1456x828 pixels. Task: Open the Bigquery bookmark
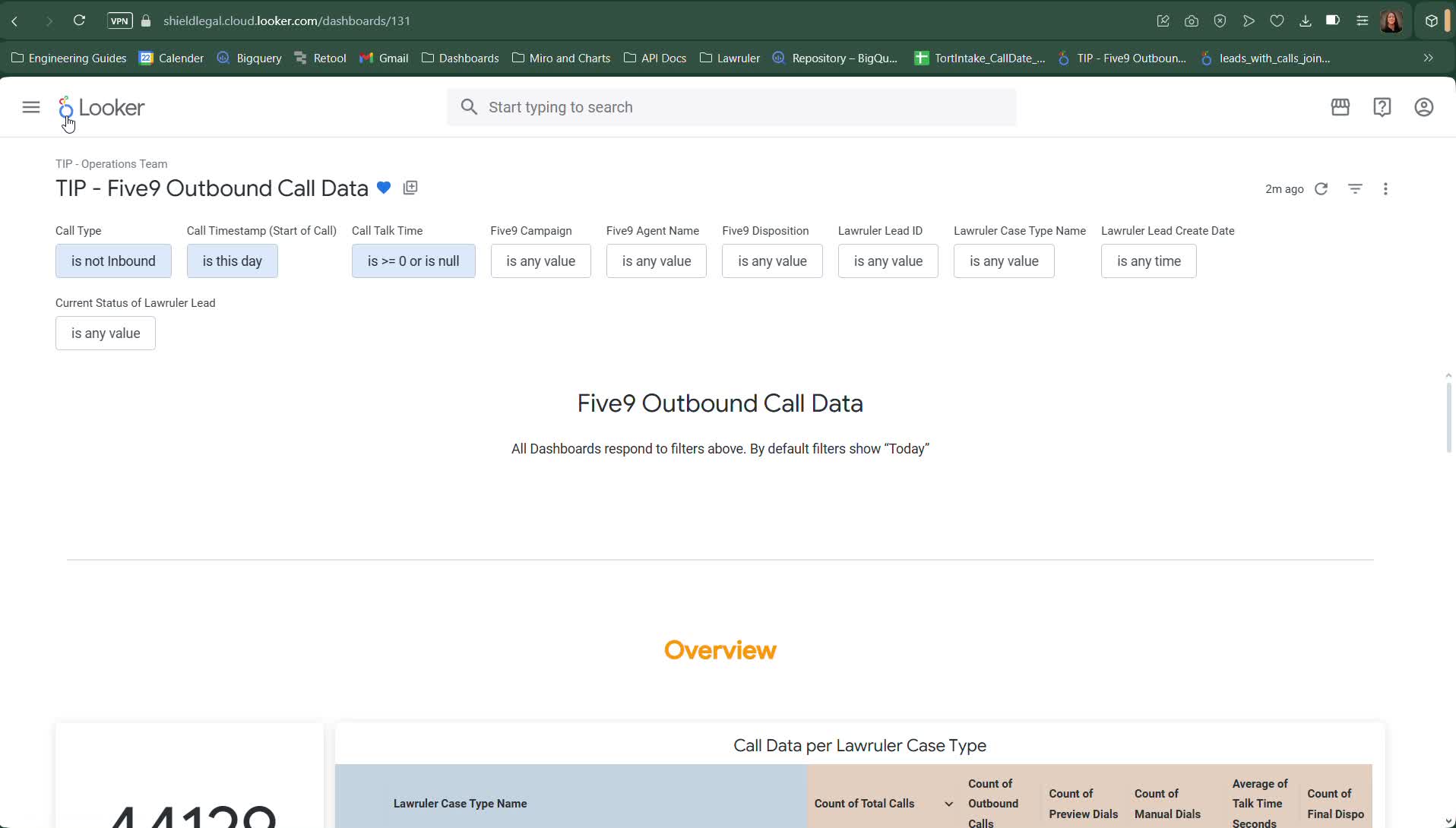tap(249, 58)
